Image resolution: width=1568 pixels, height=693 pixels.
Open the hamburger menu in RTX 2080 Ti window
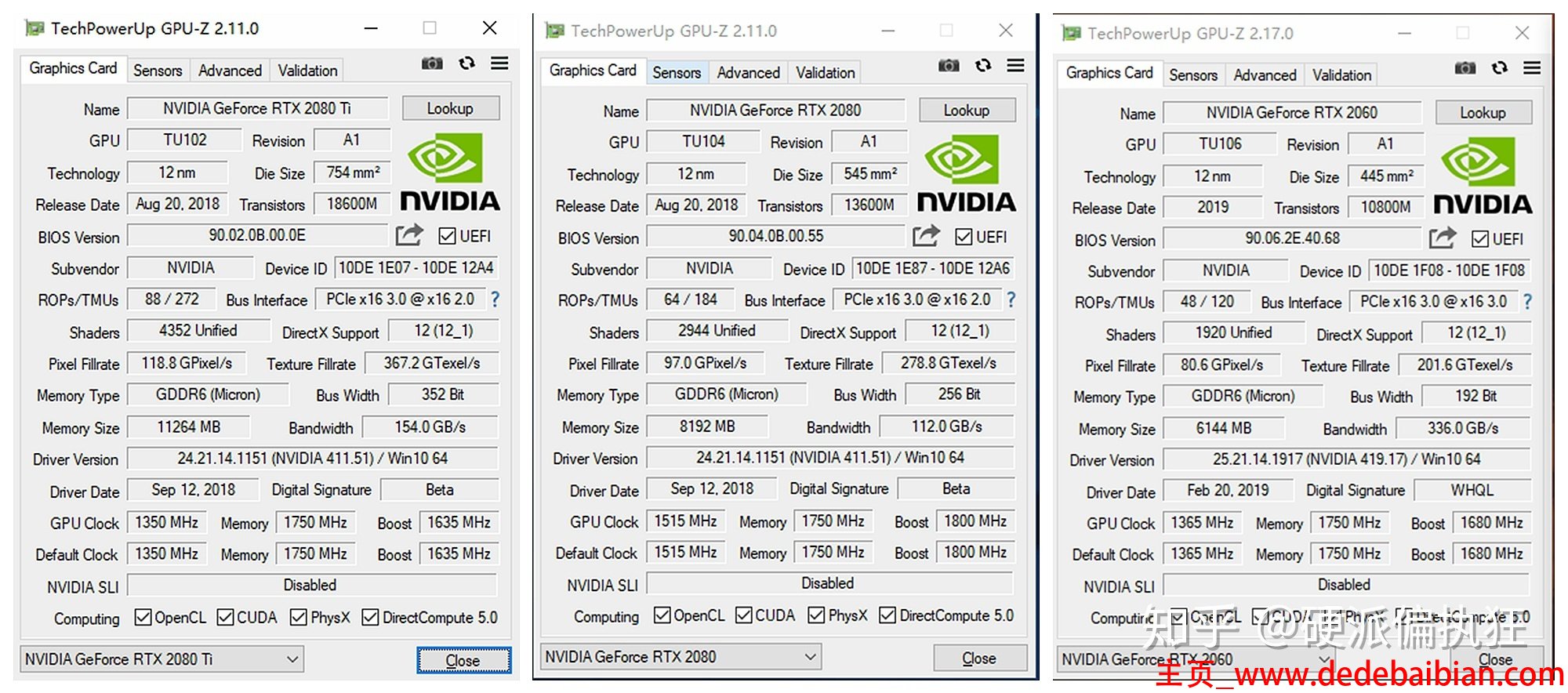tap(499, 63)
